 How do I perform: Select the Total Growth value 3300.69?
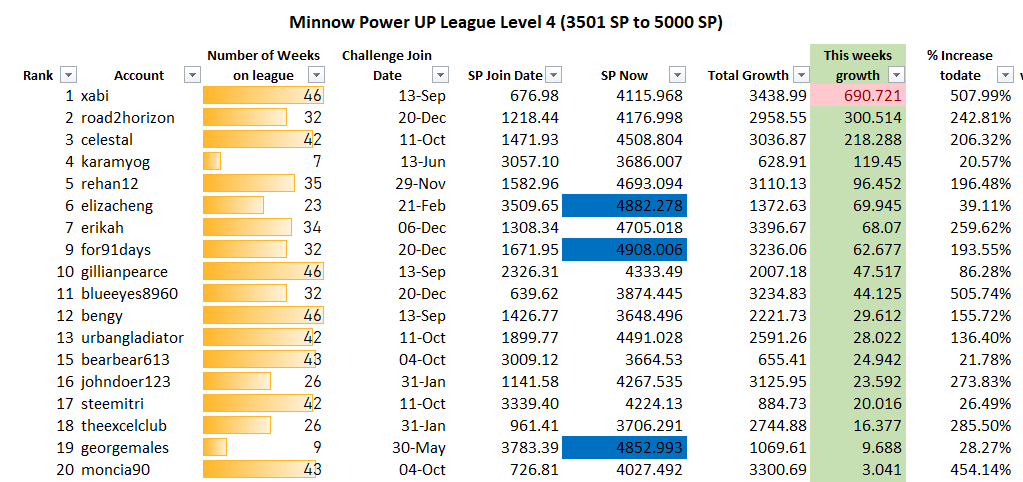(x=779, y=470)
